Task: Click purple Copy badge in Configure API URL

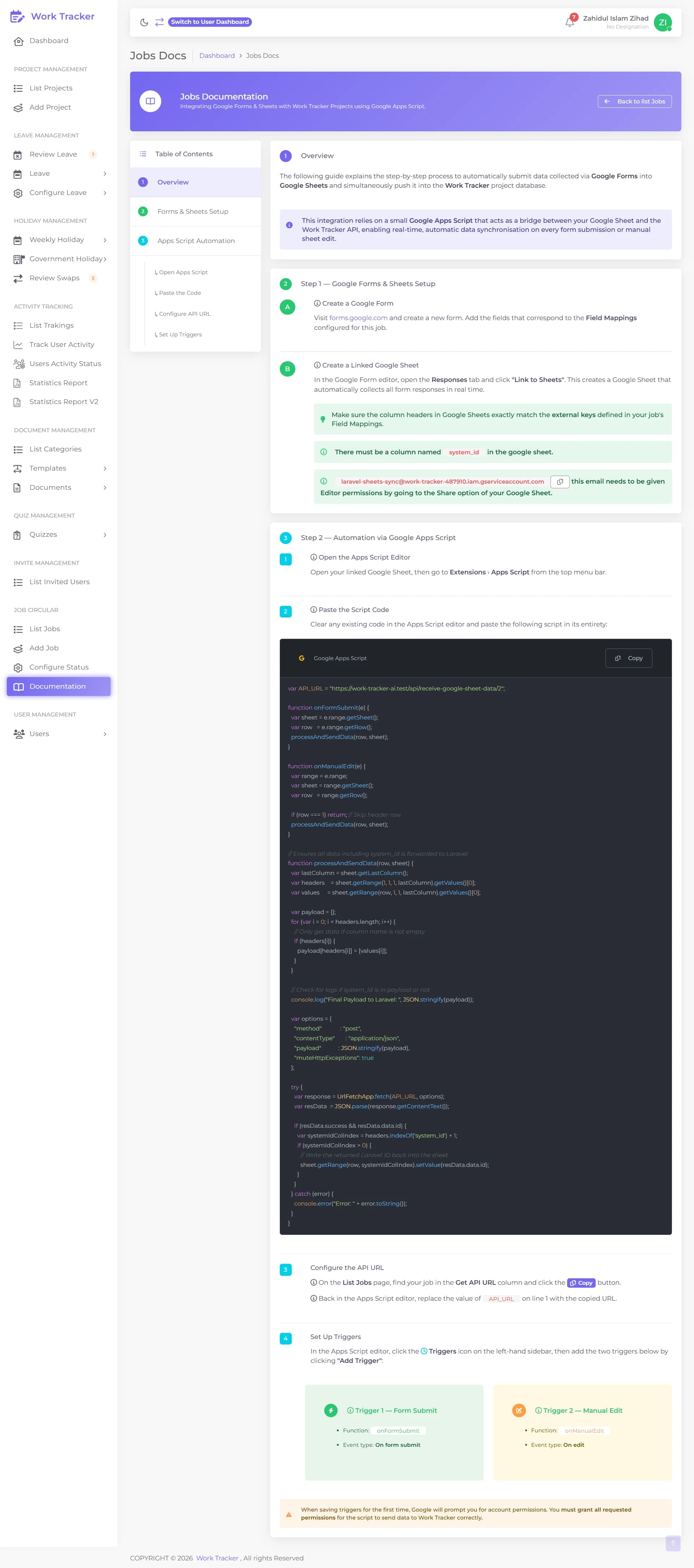Action: [581, 1283]
